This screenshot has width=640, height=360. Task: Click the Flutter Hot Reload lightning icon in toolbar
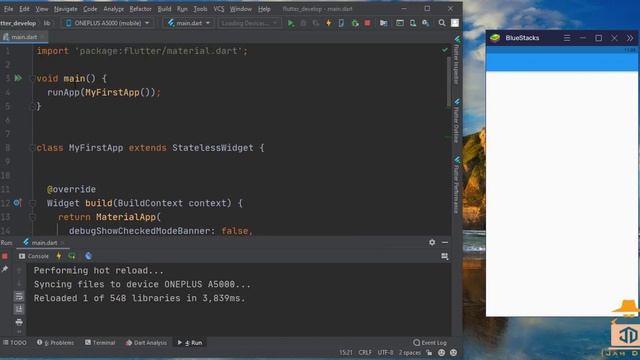(329, 23)
